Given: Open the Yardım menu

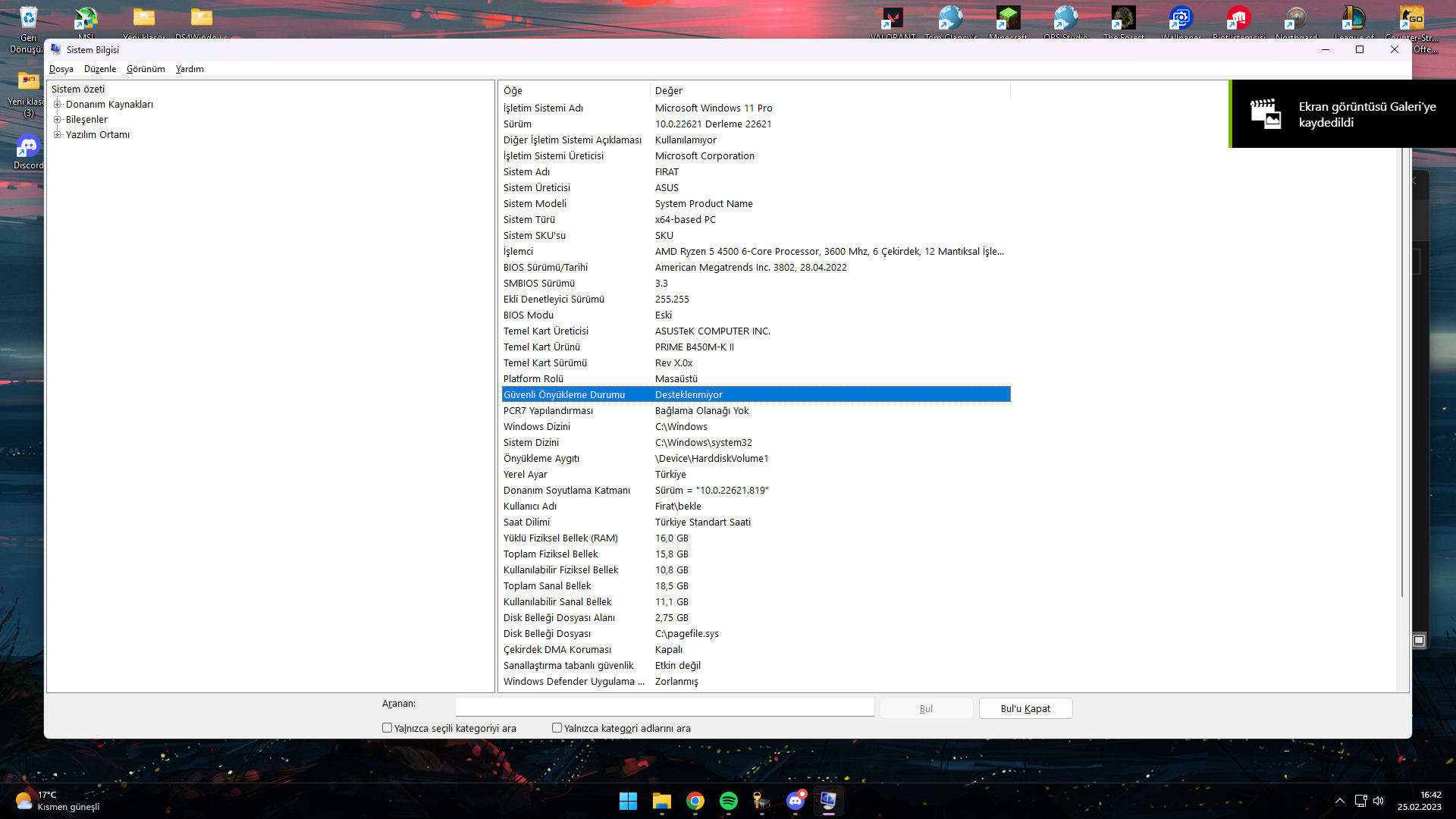Looking at the screenshot, I should coord(190,69).
